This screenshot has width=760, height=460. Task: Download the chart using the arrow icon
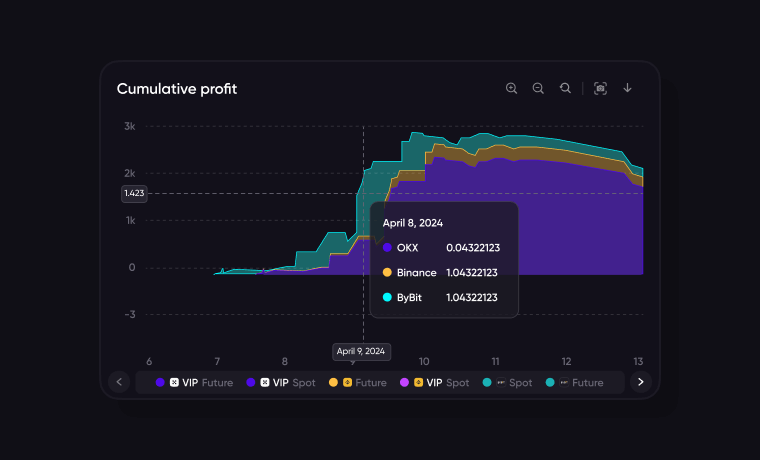point(628,88)
